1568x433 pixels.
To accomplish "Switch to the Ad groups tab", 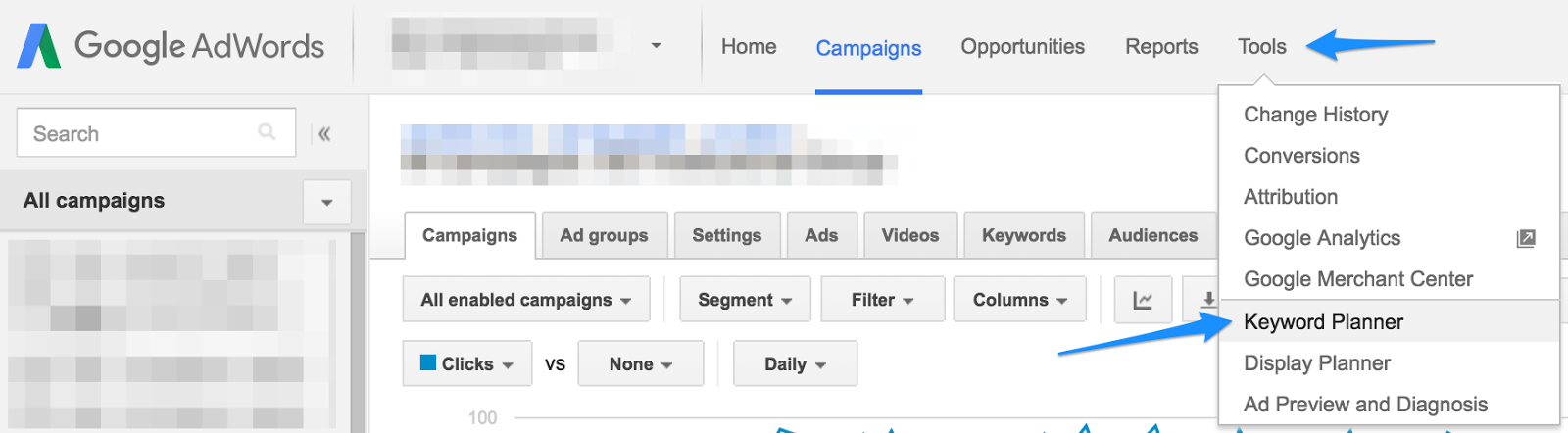I will click(x=604, y=235).
